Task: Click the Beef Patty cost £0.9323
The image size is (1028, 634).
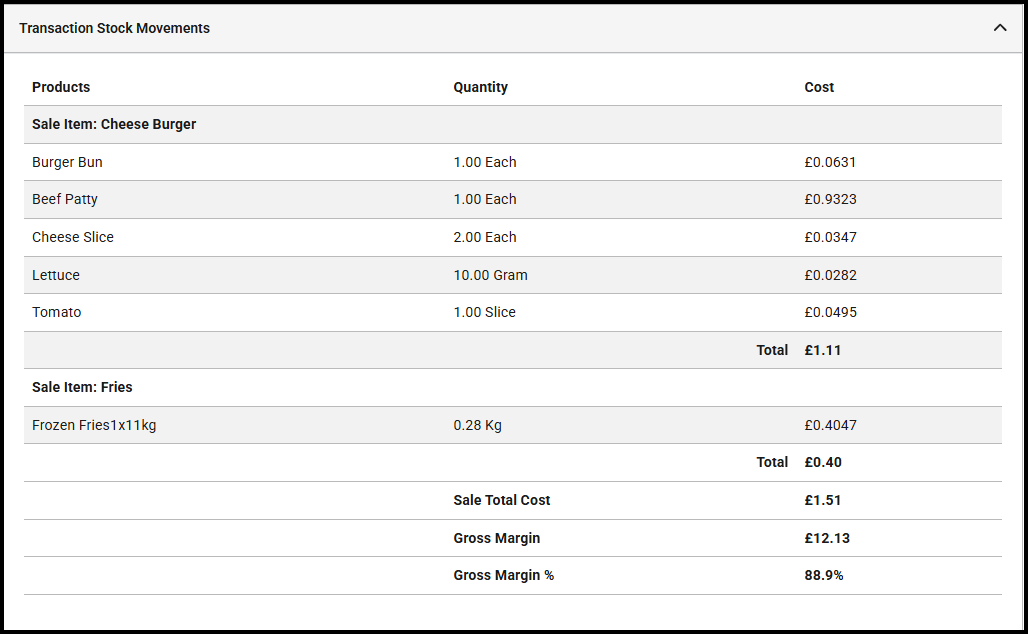Action: tap(830, 199)
